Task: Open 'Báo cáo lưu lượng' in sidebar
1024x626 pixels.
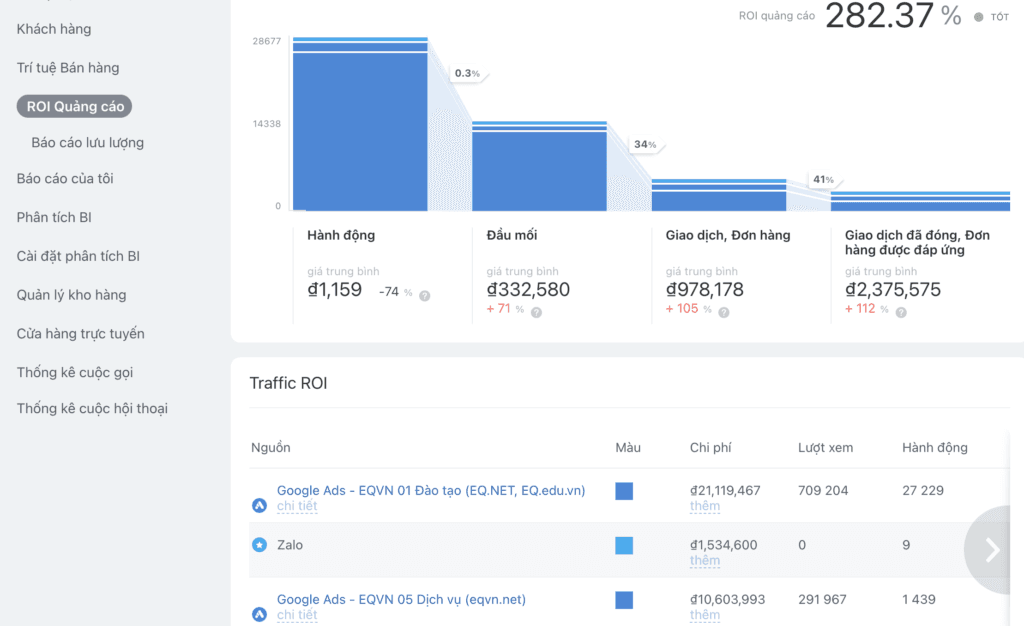Action: [87, 143]
